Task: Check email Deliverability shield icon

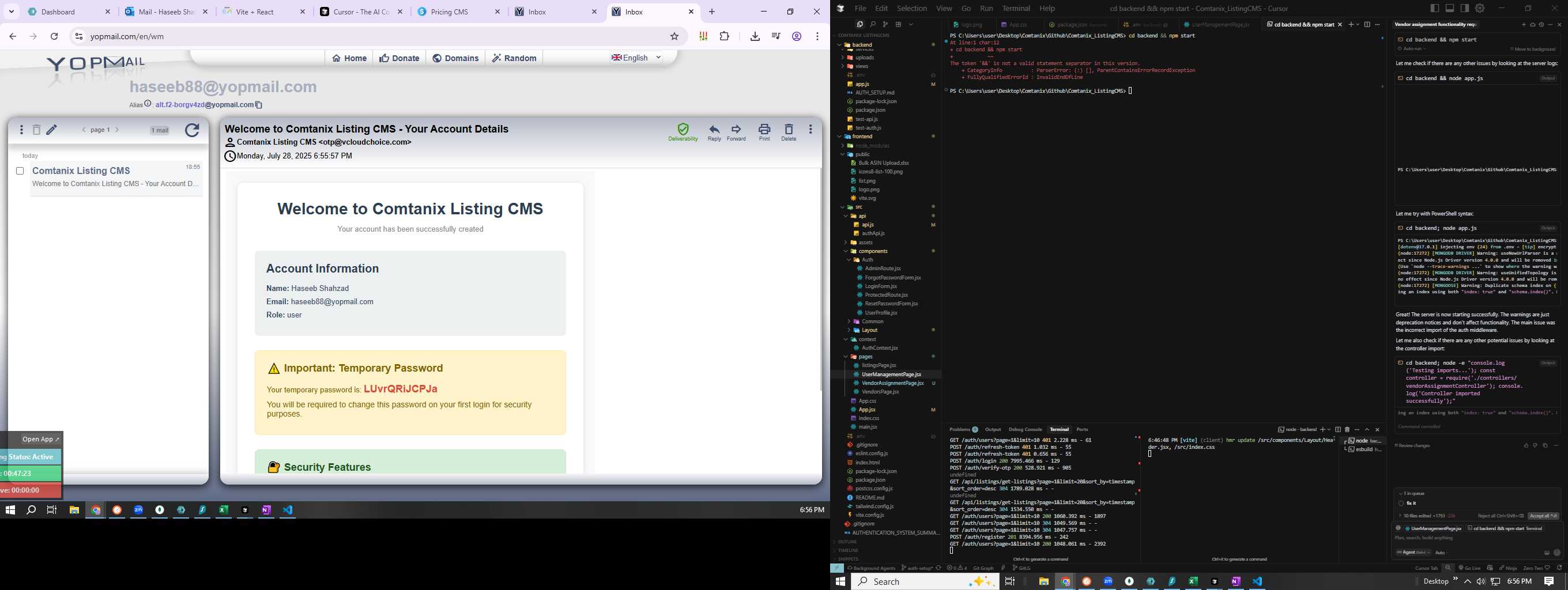Action: point(683,133)
